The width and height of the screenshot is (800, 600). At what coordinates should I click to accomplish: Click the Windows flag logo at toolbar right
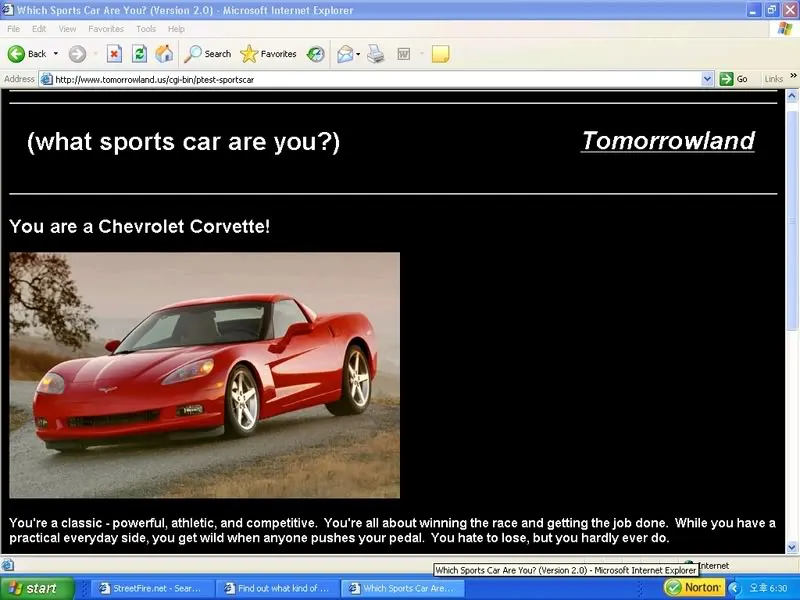(785, 29)
